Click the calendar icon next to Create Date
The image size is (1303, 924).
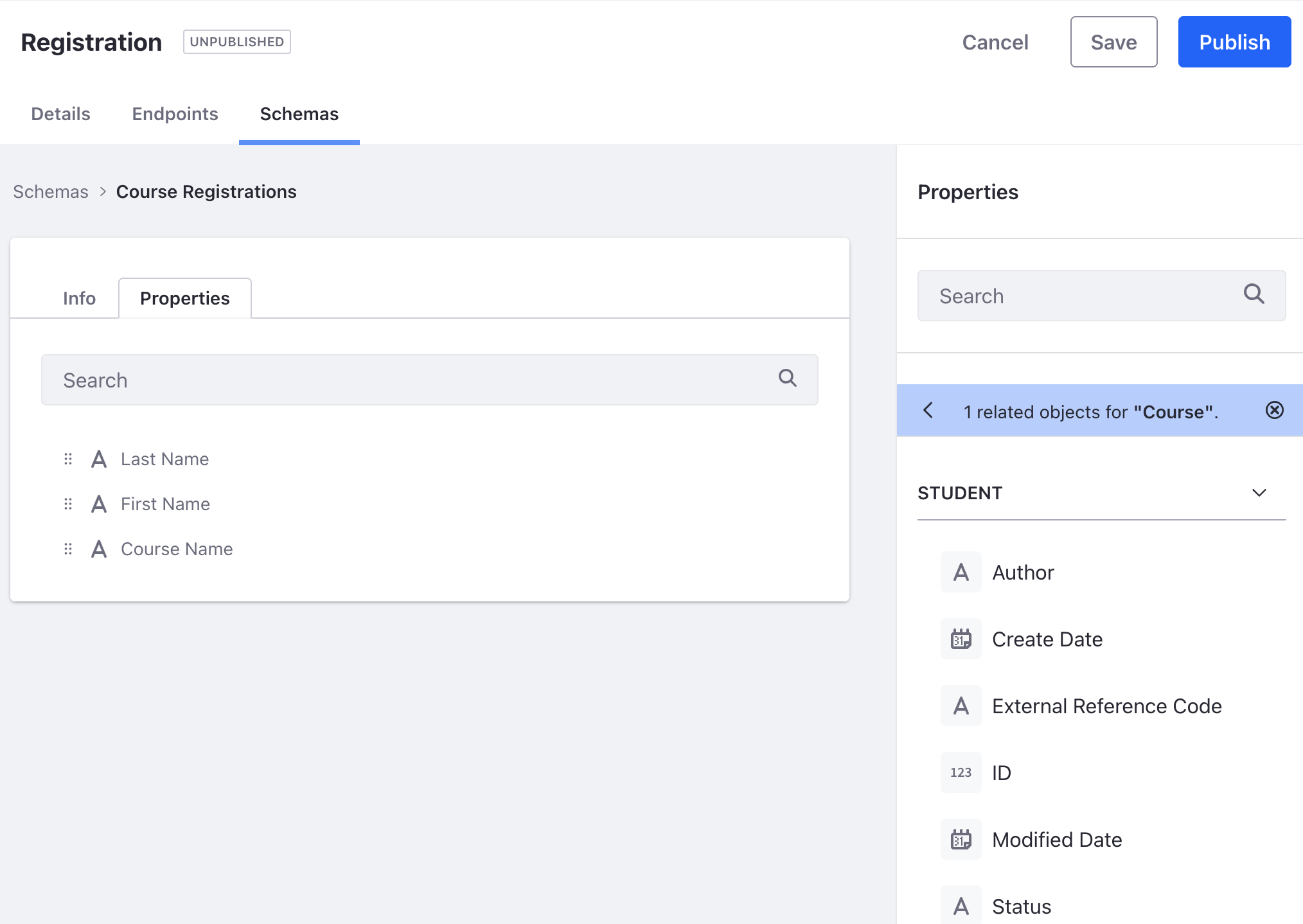pos(961,639)
